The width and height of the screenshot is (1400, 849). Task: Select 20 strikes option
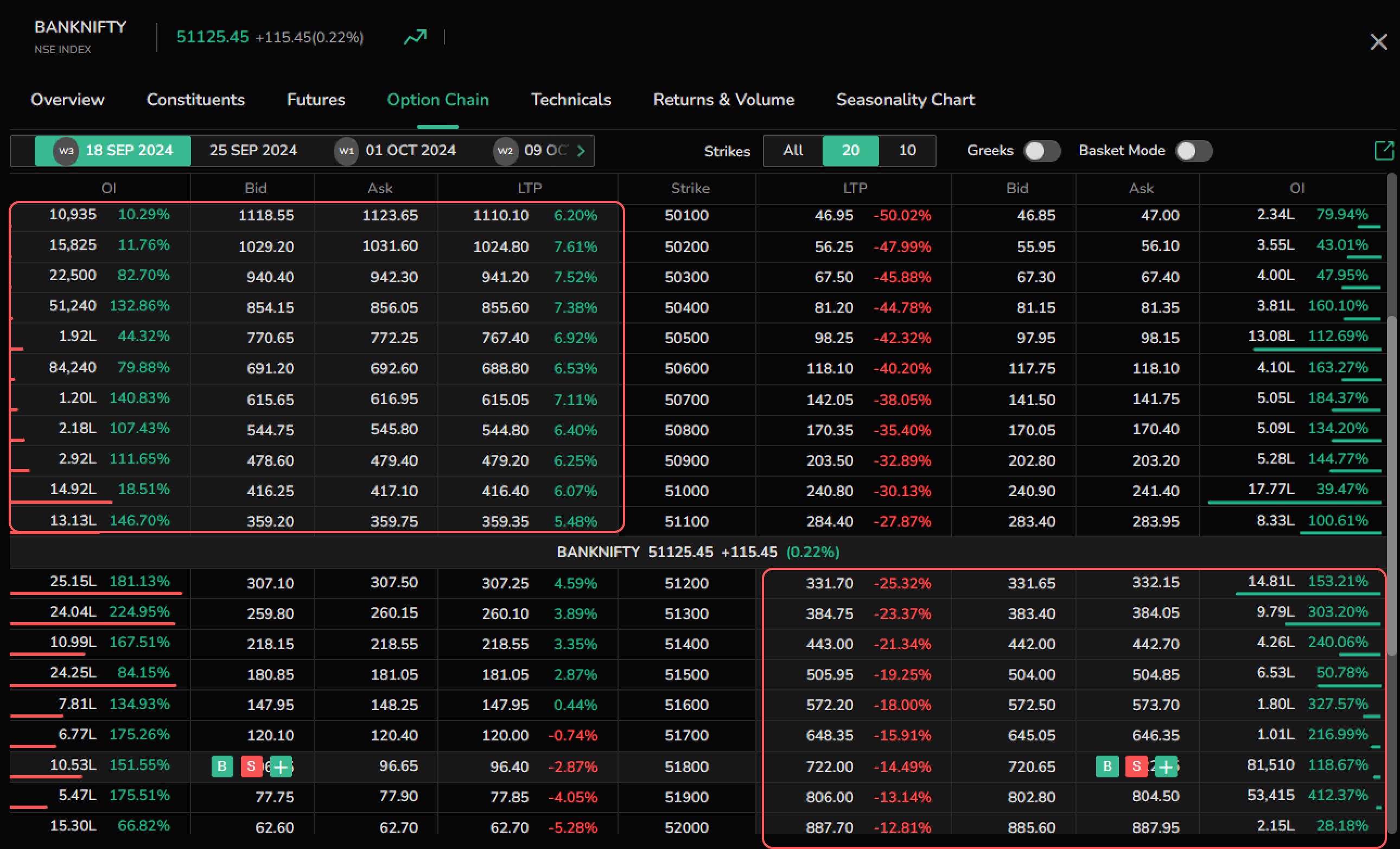click(850, 150)
